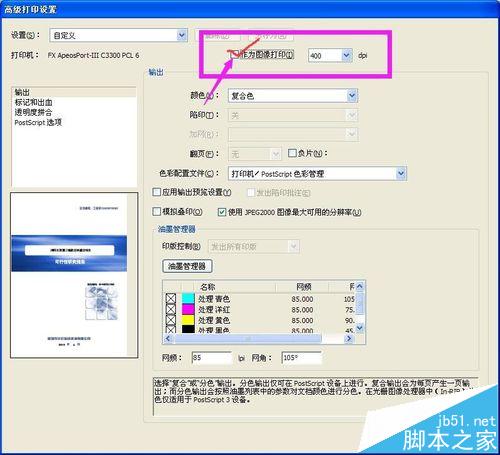Select PostScript 选项 in the category list
This screenshot has height=455, width=500.
click(x=38, y=122)
